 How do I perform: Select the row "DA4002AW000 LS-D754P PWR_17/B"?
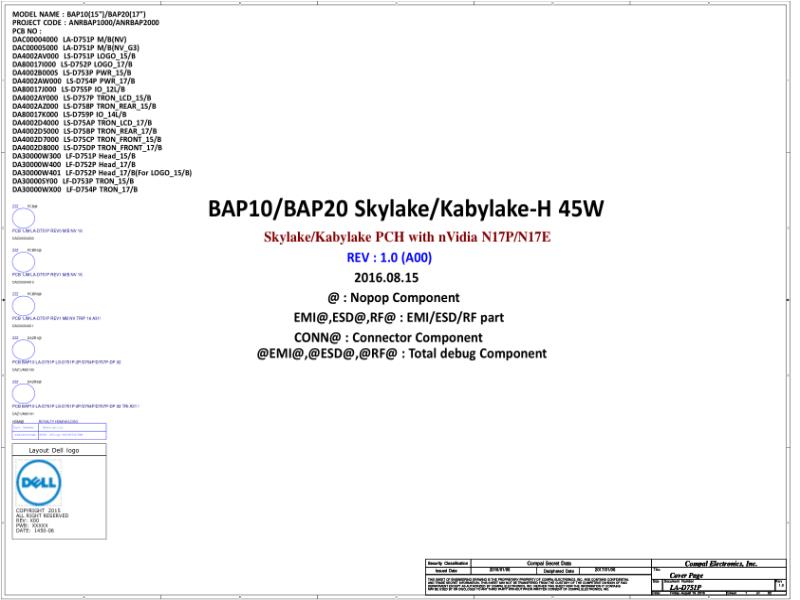(73, 81)
